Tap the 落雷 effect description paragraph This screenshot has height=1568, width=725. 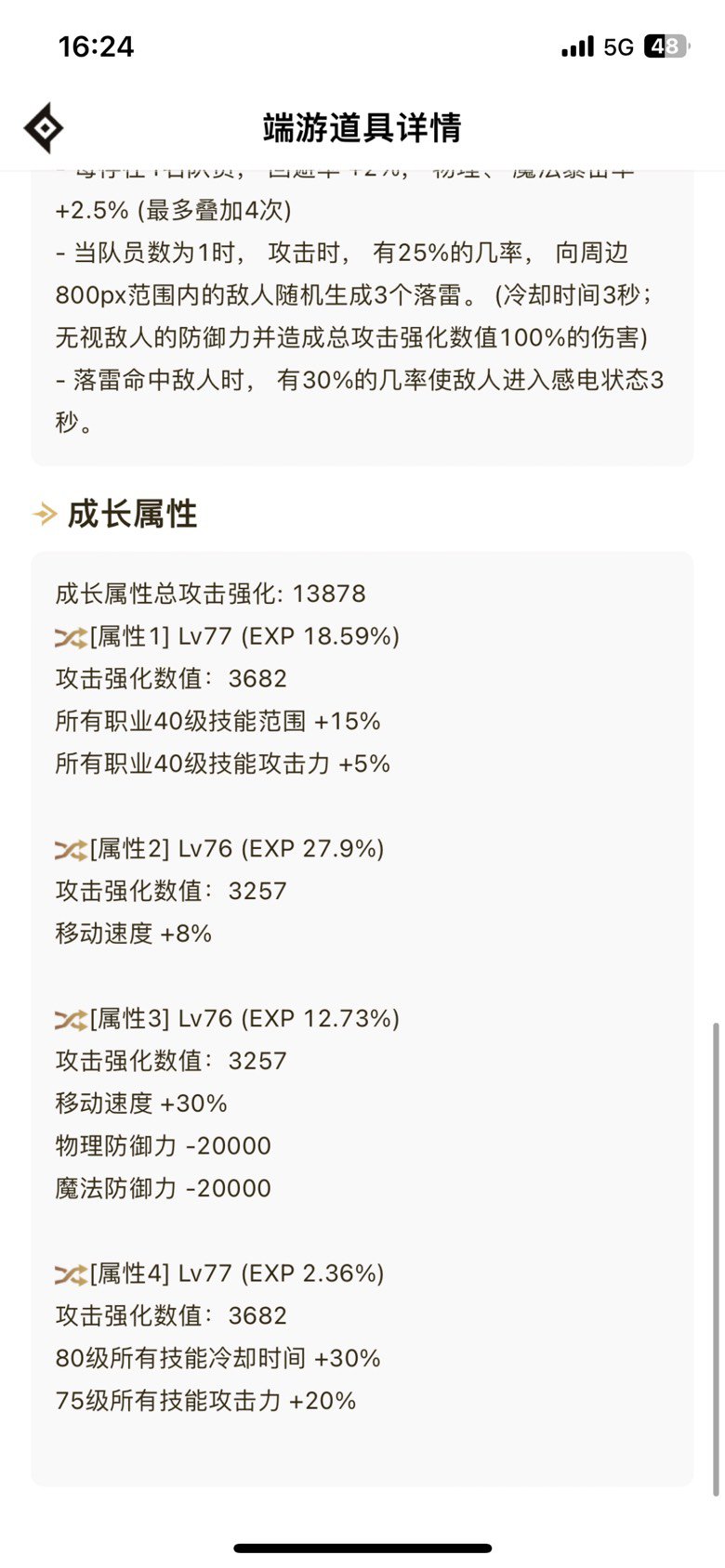click(360, 401)
